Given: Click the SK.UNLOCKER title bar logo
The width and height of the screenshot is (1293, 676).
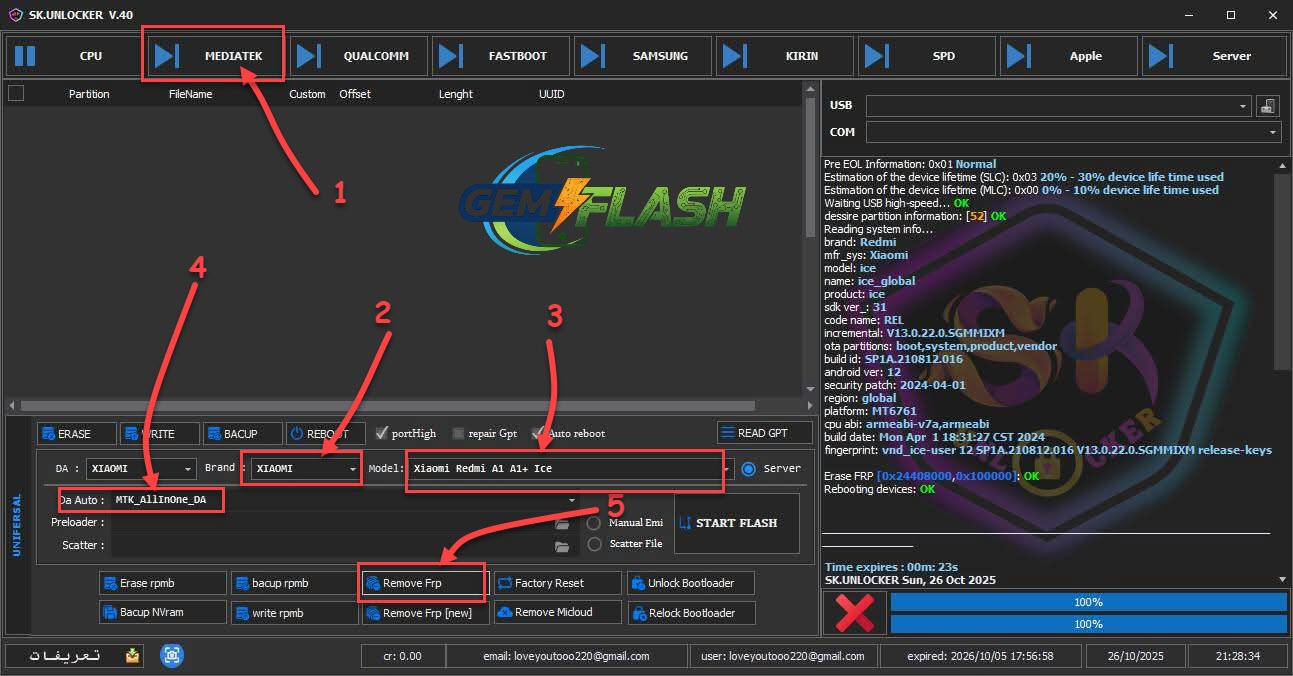Looking at the screenshot, I should [x=14, y=14].
